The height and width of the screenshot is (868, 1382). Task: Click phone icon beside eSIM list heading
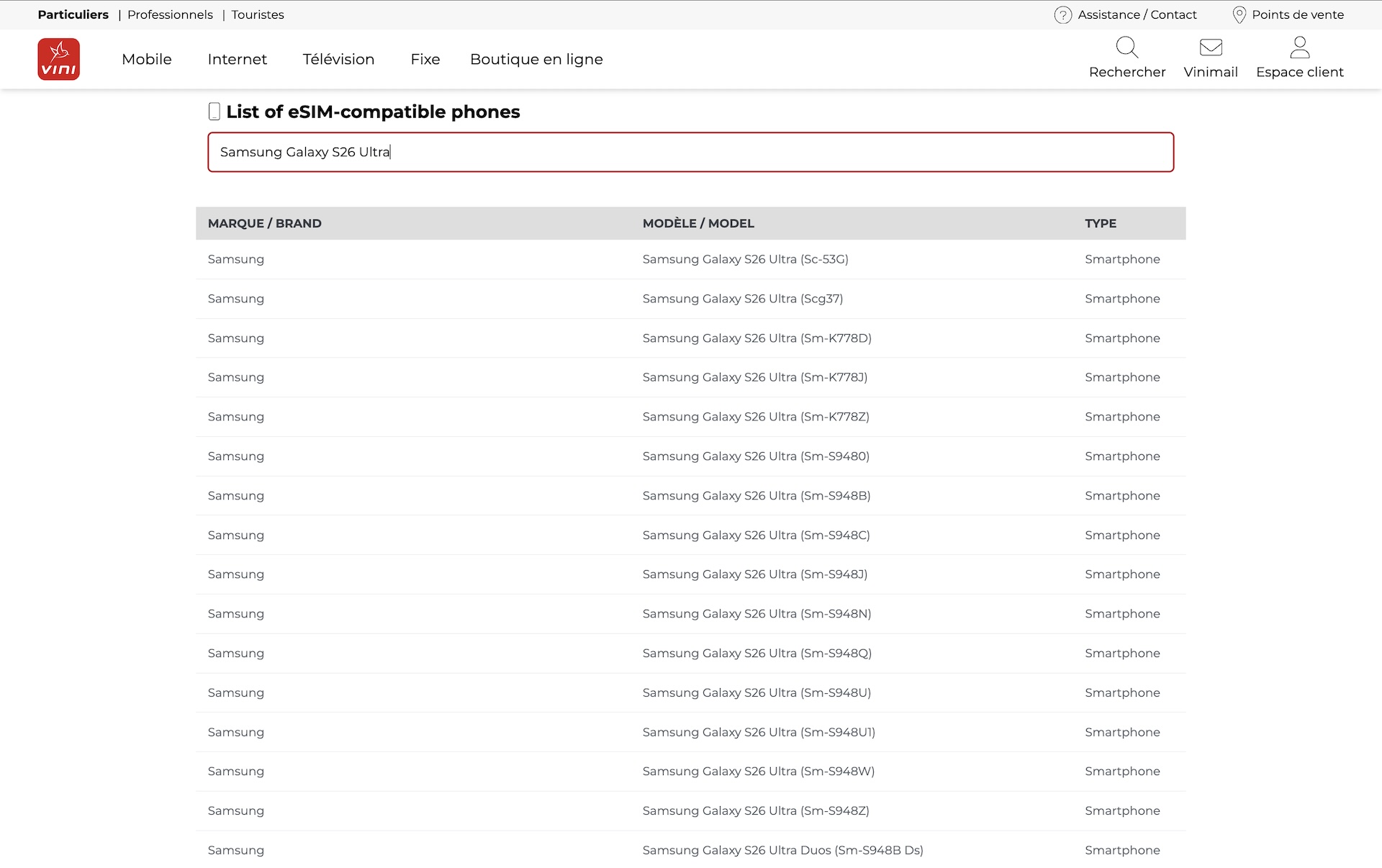click(x=214, y=112)
